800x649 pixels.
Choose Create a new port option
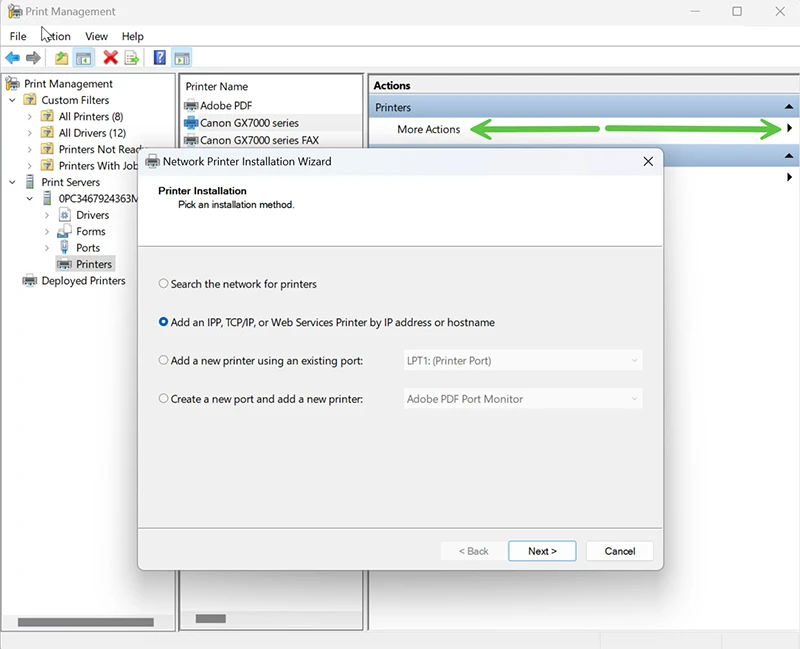click(x=163, y=398)
